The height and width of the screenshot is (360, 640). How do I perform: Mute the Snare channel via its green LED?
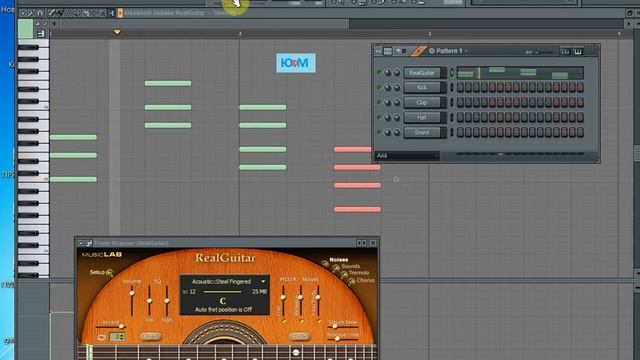[379, 132]
